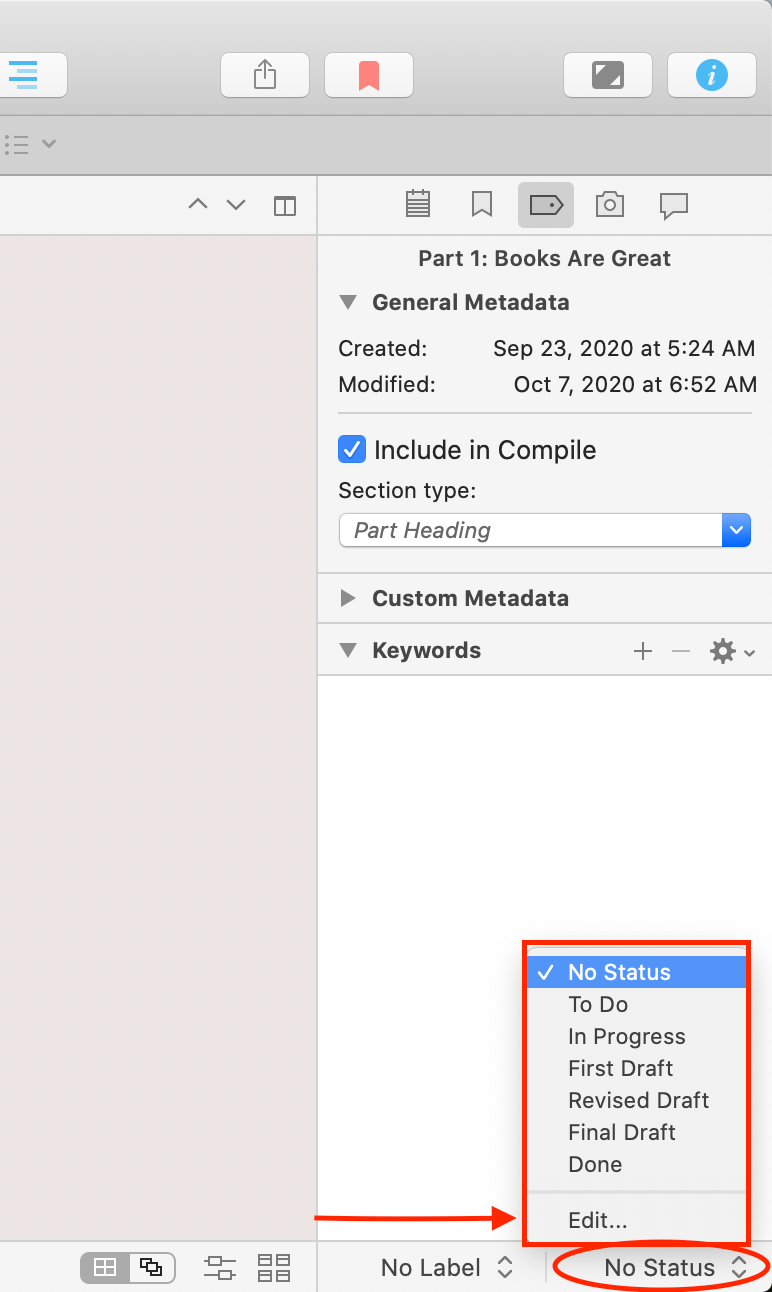This screenshot has height=1292, width=772.
Task: Toggle the split editor icon
Action: pyautogui.click(x=285, y=206)
